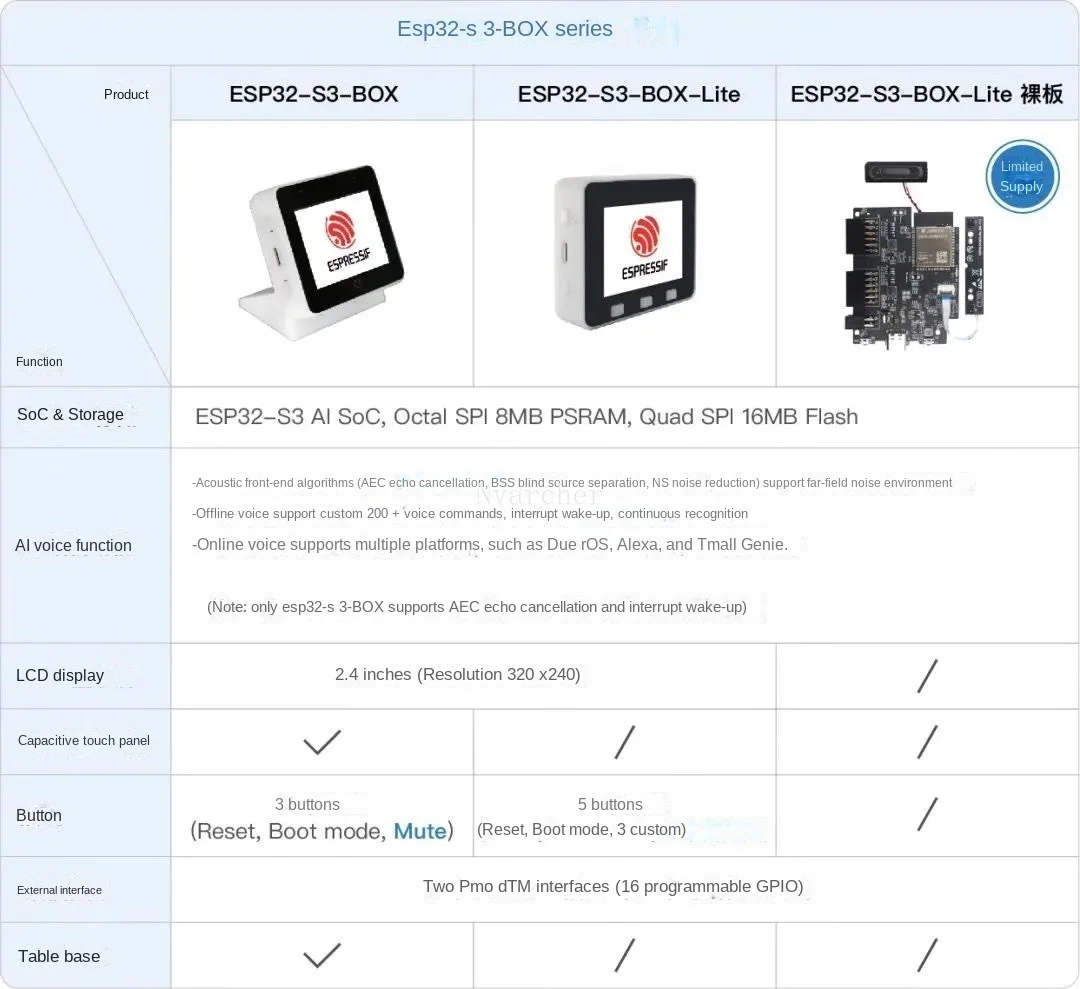Click the Two Pmod interfaces text
The image size is (1080, 989).
point(613,886)
